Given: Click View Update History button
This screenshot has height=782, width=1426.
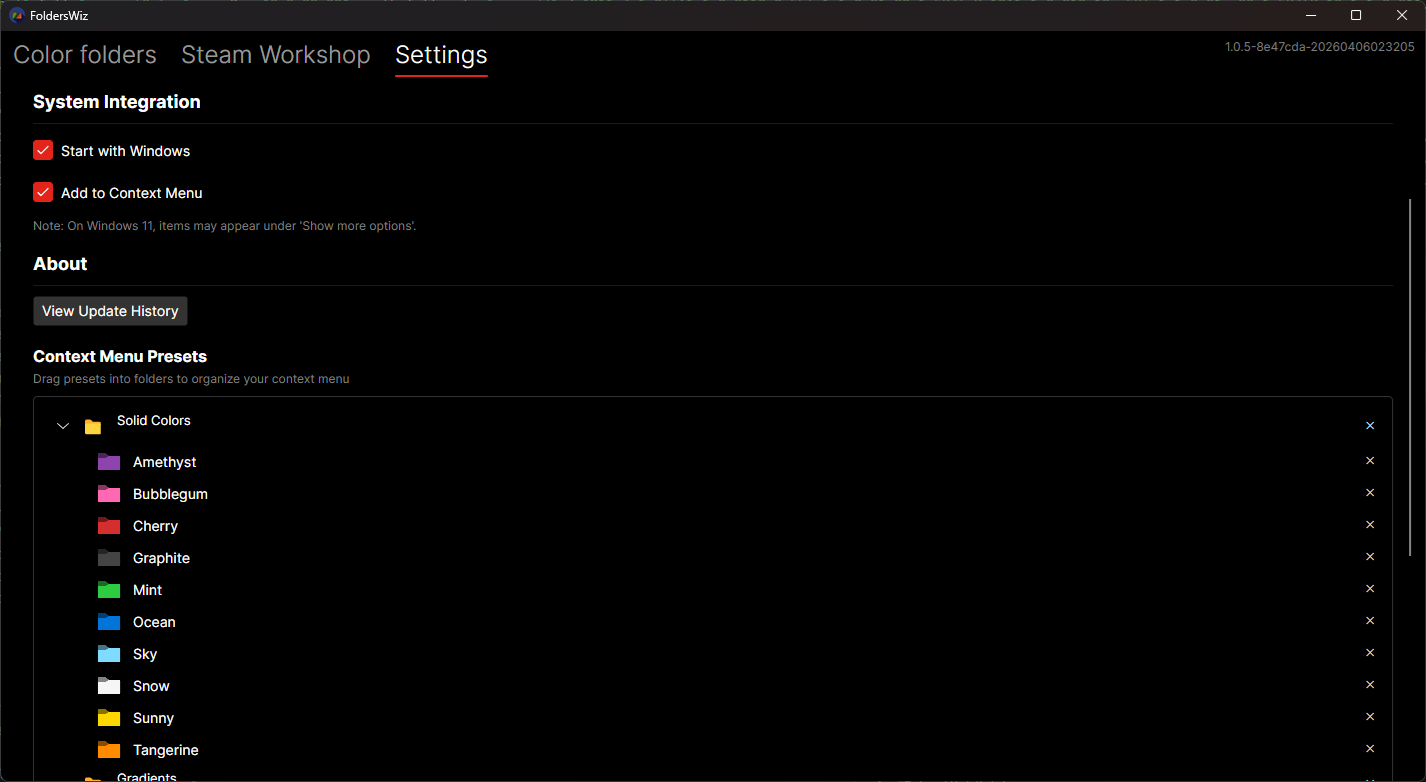Looking at the screenshot, I should (110, 311).
